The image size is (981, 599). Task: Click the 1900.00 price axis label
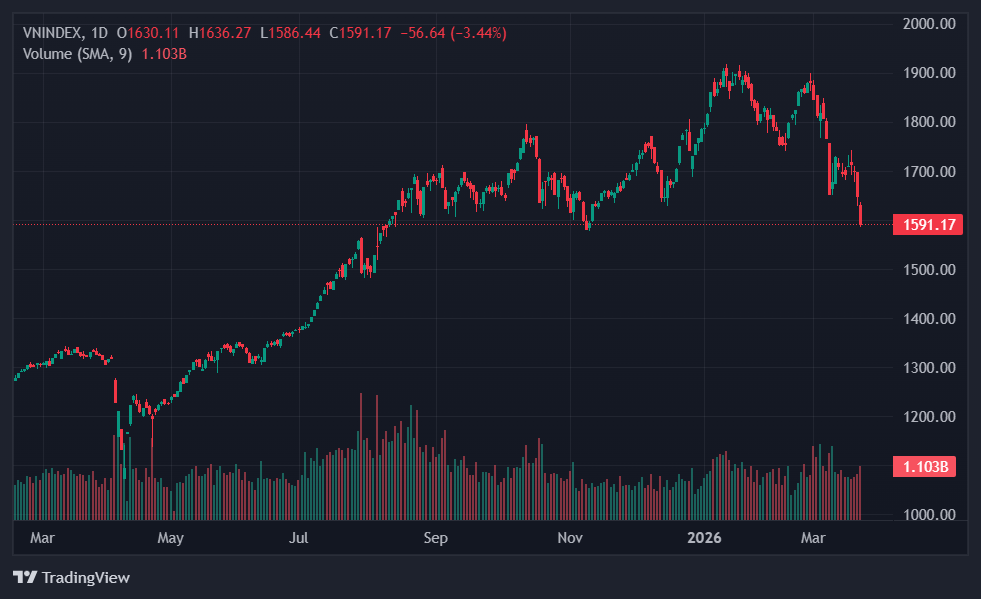929,73
